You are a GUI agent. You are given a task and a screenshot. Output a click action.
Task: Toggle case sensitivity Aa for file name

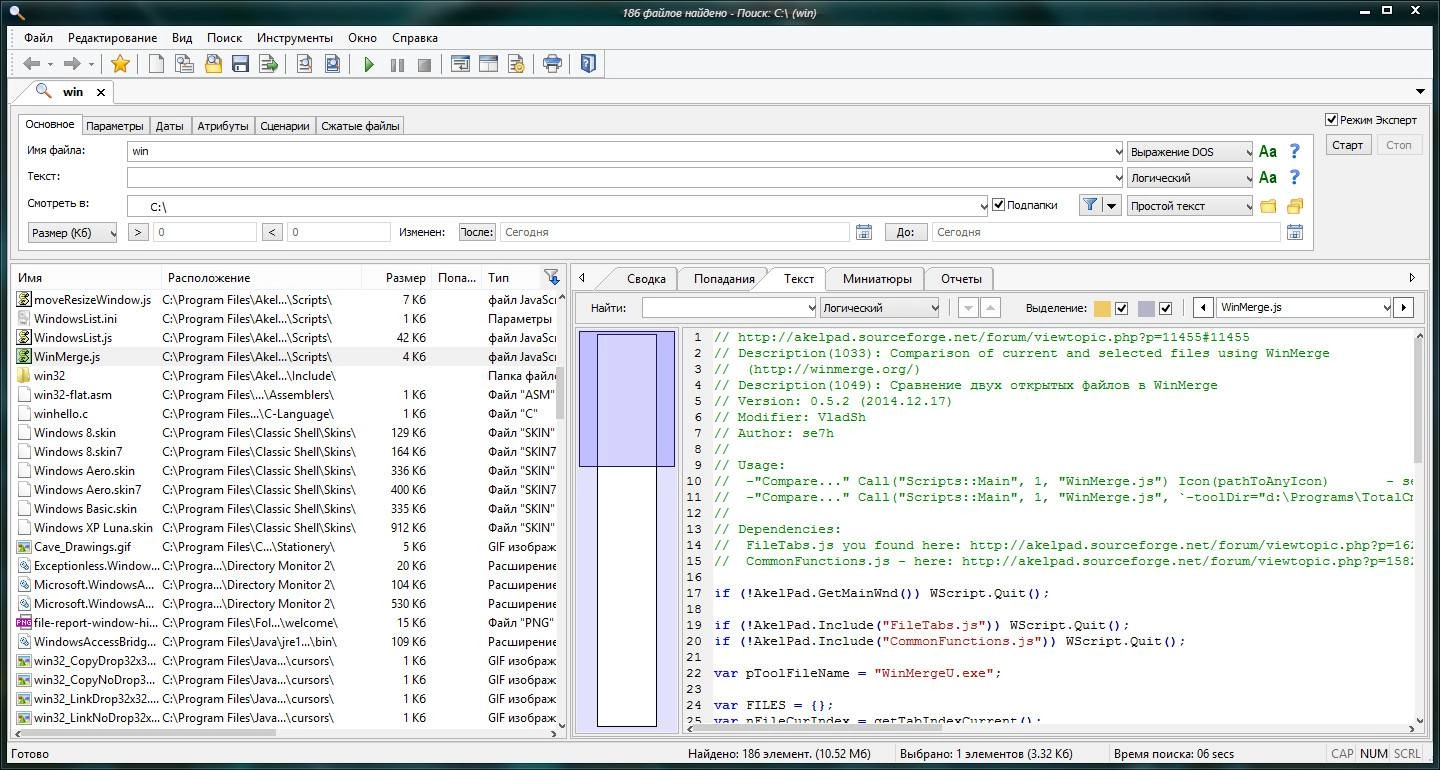click(1268, 152)
